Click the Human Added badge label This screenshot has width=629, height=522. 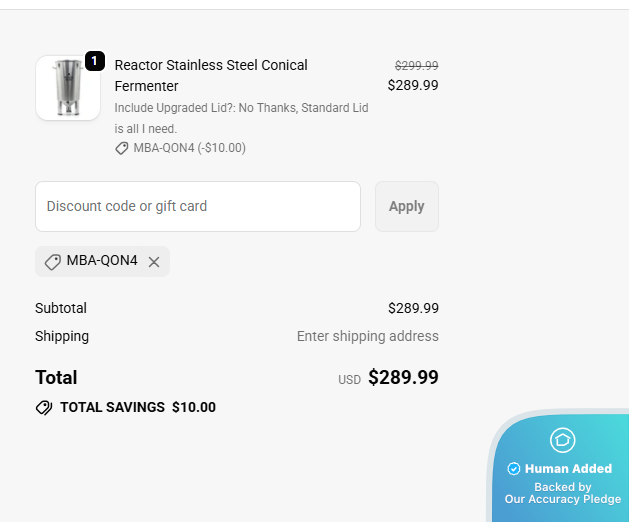pyautogui.click(x=568, y=469)
